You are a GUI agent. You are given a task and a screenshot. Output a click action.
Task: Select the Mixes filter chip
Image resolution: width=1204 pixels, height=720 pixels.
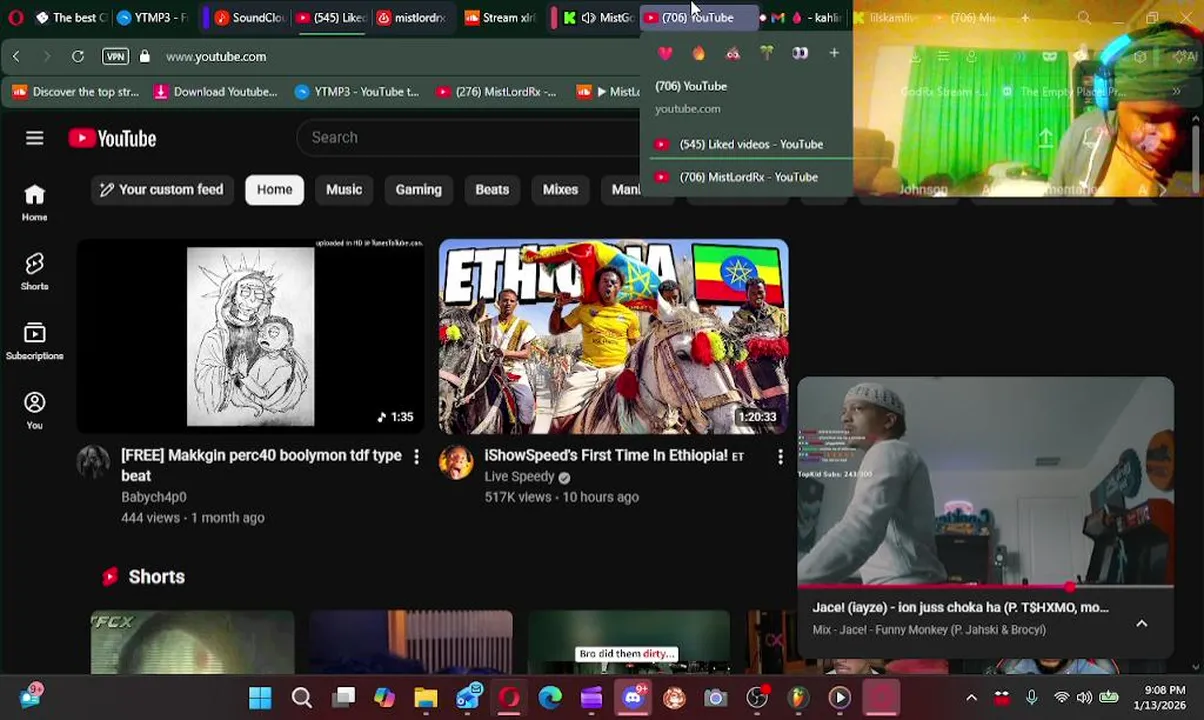560,189
